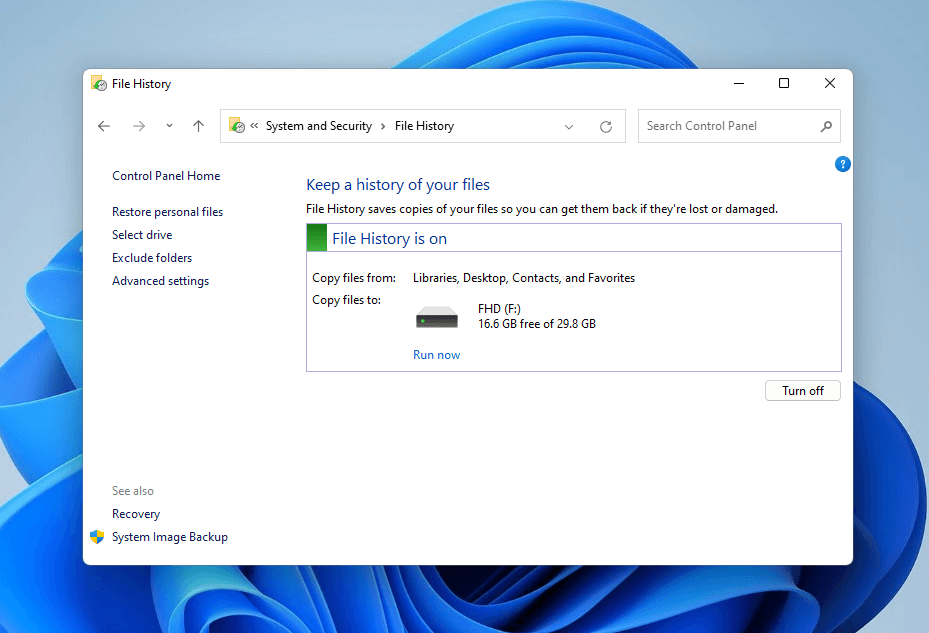Screen dimensions: 929x633
Task: Click Run now to start backup
Action: (437, 354)
